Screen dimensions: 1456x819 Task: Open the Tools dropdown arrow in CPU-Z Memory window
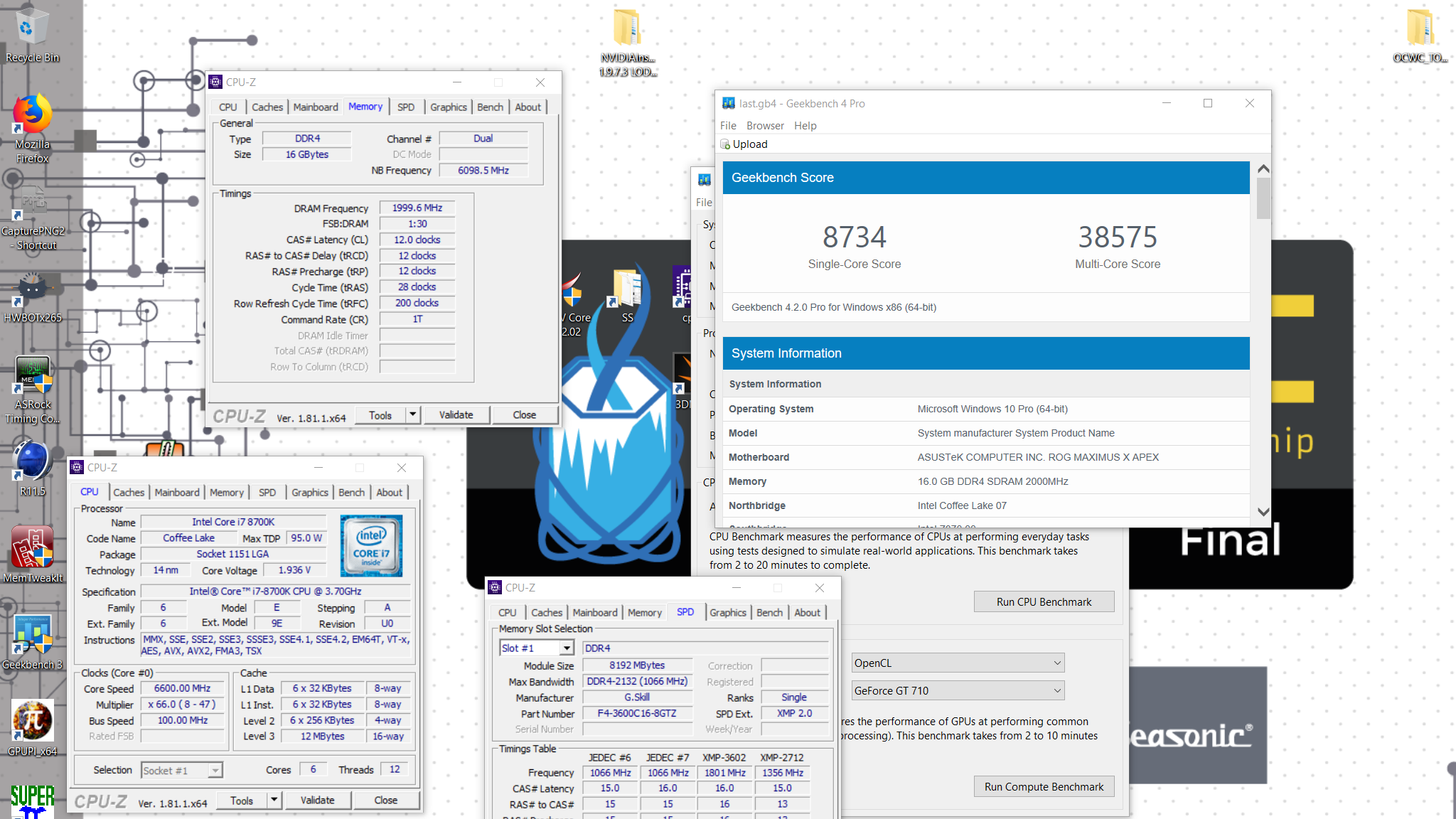pos(413,414)
